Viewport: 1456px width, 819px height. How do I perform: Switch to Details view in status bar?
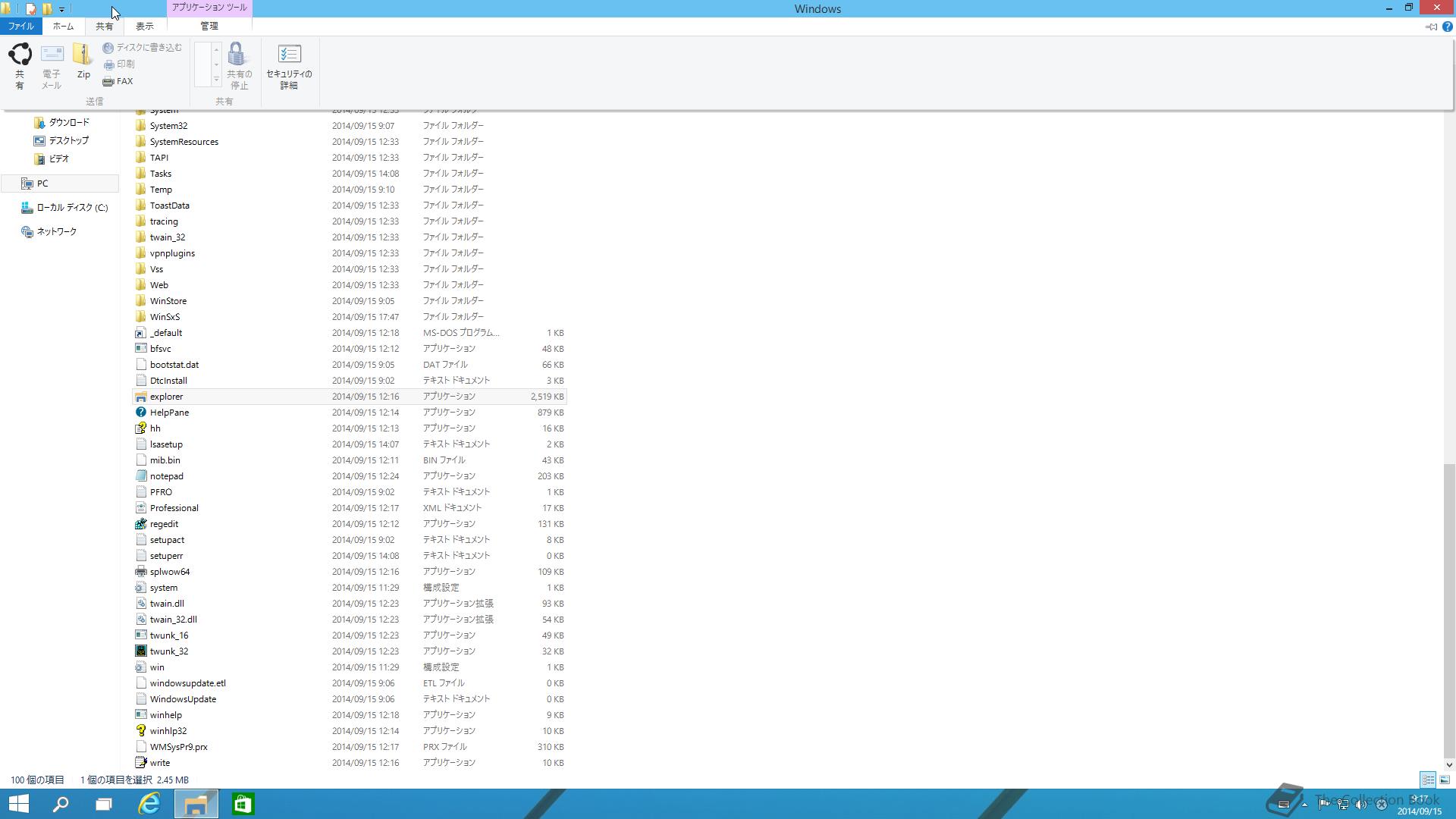click(x=1428, y=780)
